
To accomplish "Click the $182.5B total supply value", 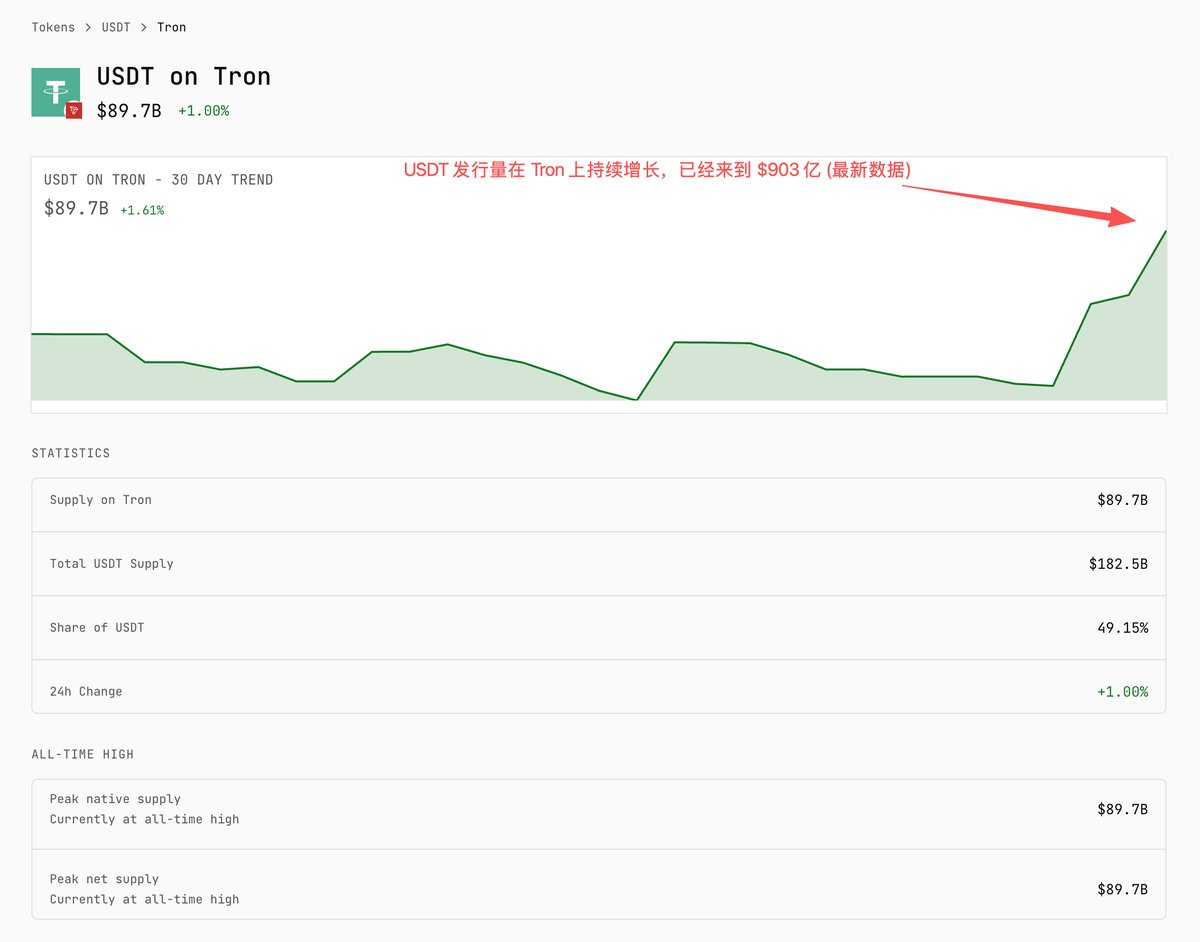I will (x=1118, y=564).
